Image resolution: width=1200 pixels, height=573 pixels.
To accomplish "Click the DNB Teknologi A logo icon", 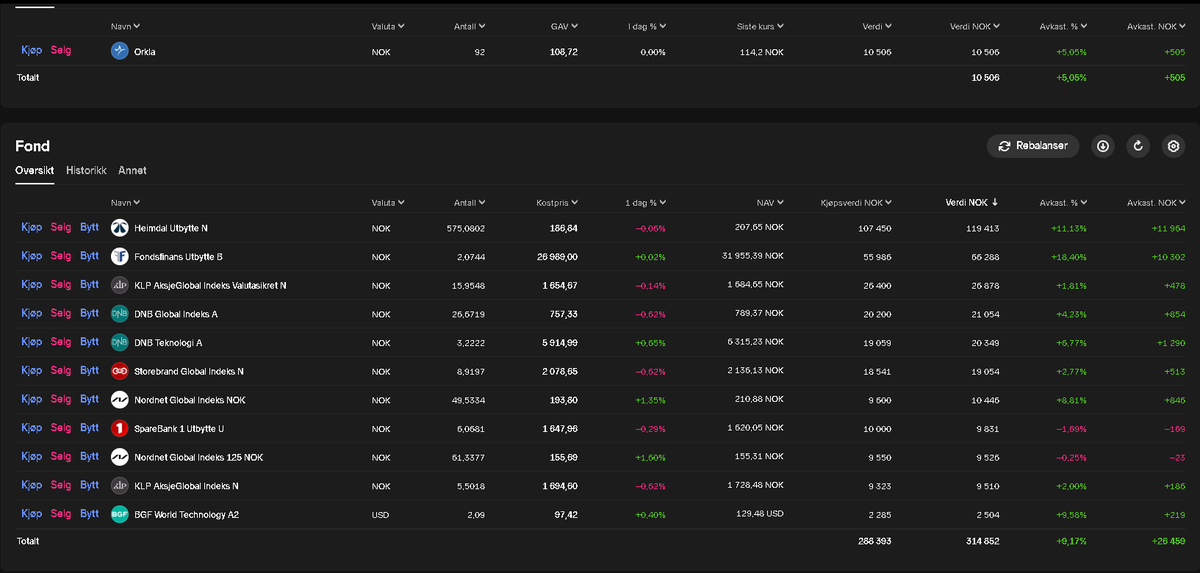I will (120, 342).
